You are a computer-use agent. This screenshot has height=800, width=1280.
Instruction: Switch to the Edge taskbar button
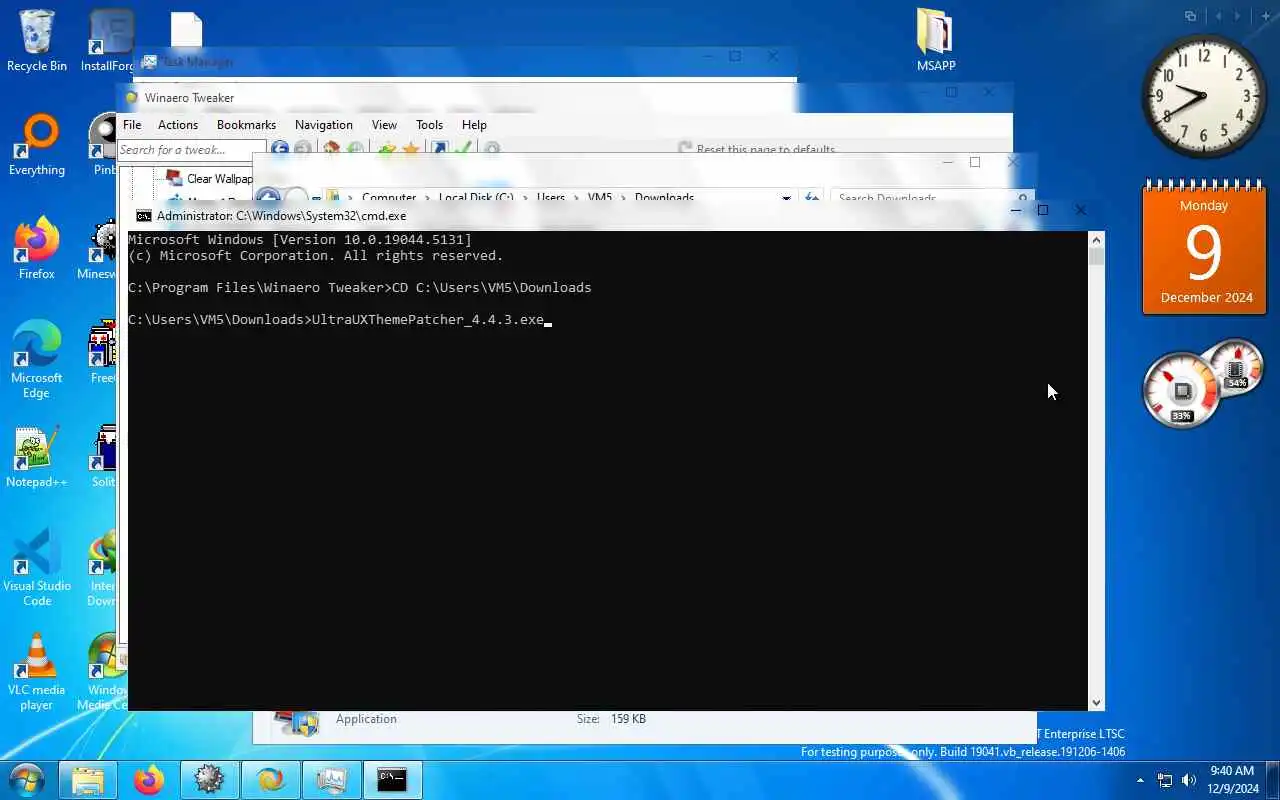pos(270,780)
